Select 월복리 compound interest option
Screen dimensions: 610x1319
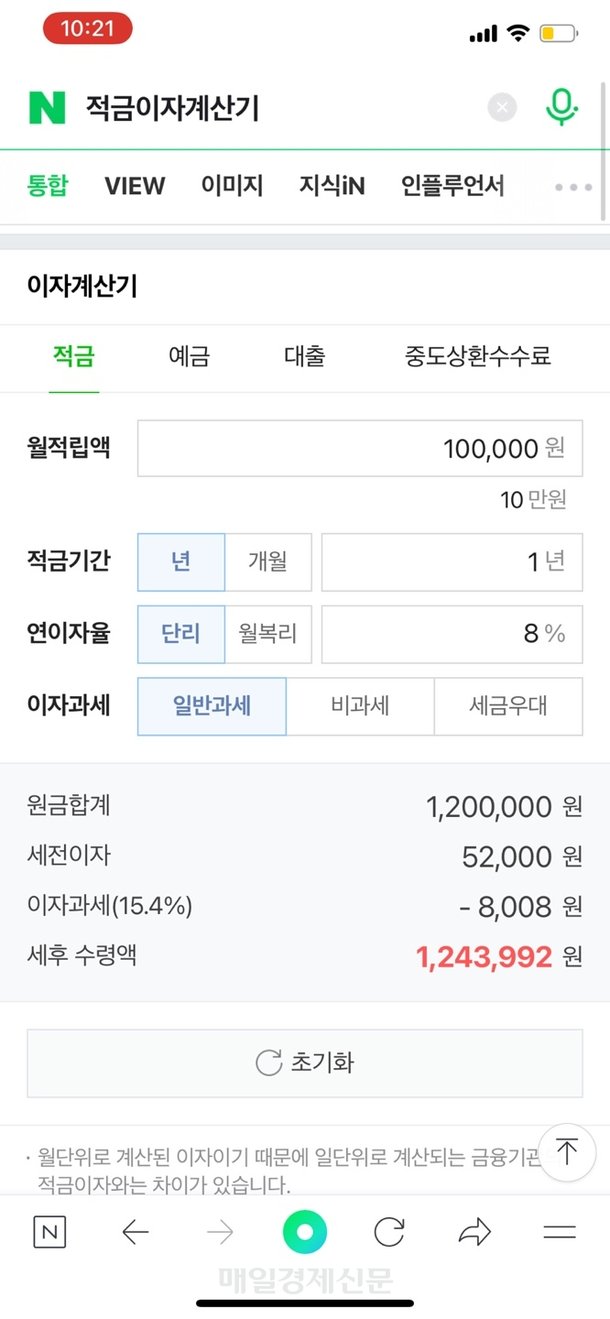point(268,634)
